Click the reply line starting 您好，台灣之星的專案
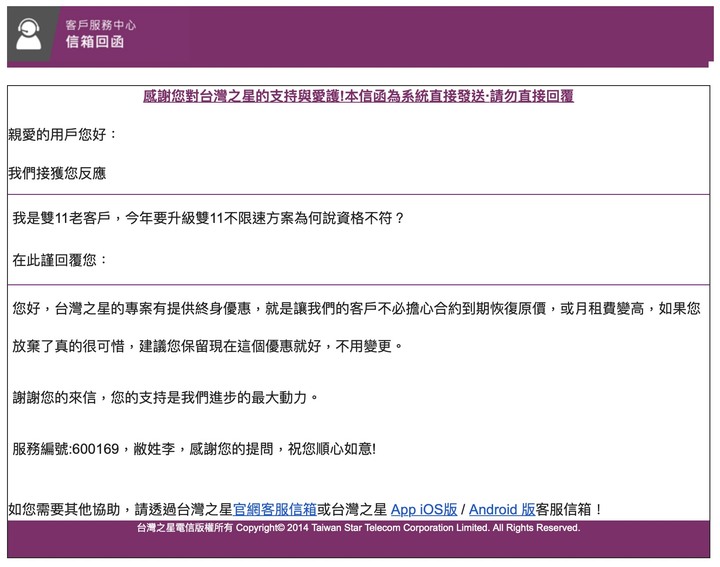The height and width of the screenshot is (567, 720). [356, 308]
